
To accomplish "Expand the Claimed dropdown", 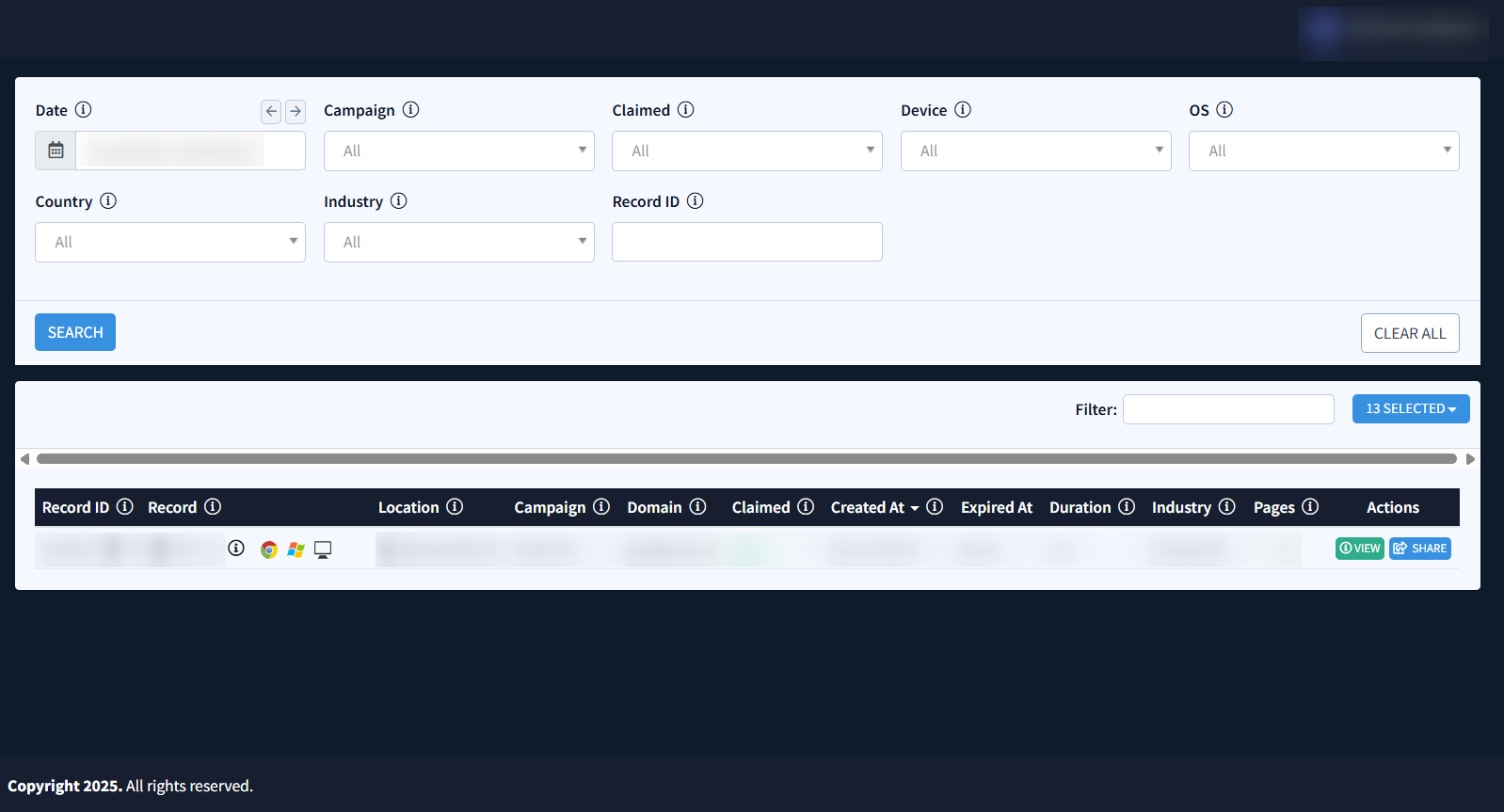I will click(x=746, y=151).
